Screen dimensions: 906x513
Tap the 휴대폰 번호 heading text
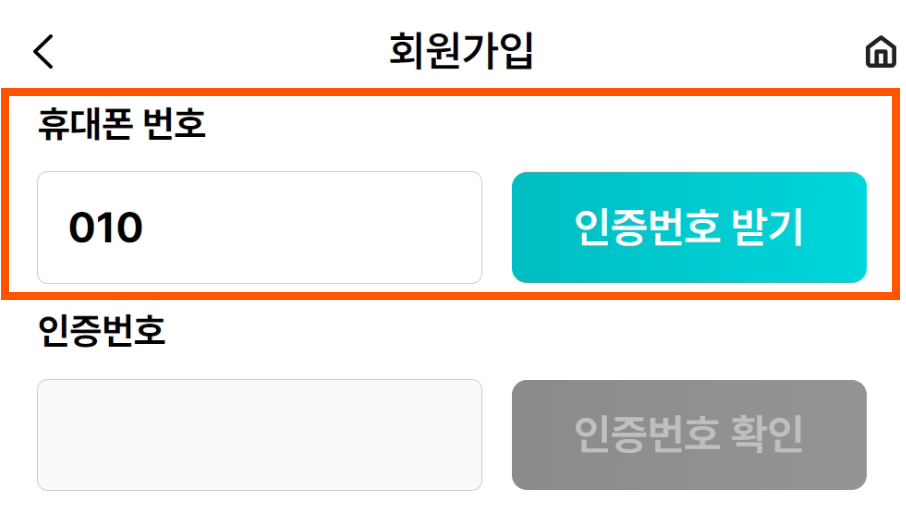[121, 125]
